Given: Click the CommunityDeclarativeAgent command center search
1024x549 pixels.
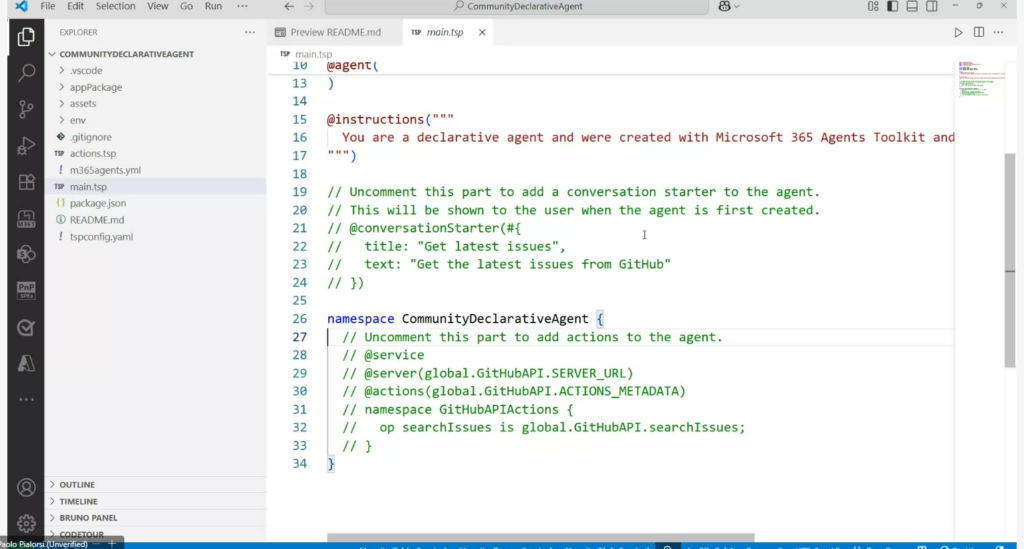Looking at the screenshot, I should (517, 7).
